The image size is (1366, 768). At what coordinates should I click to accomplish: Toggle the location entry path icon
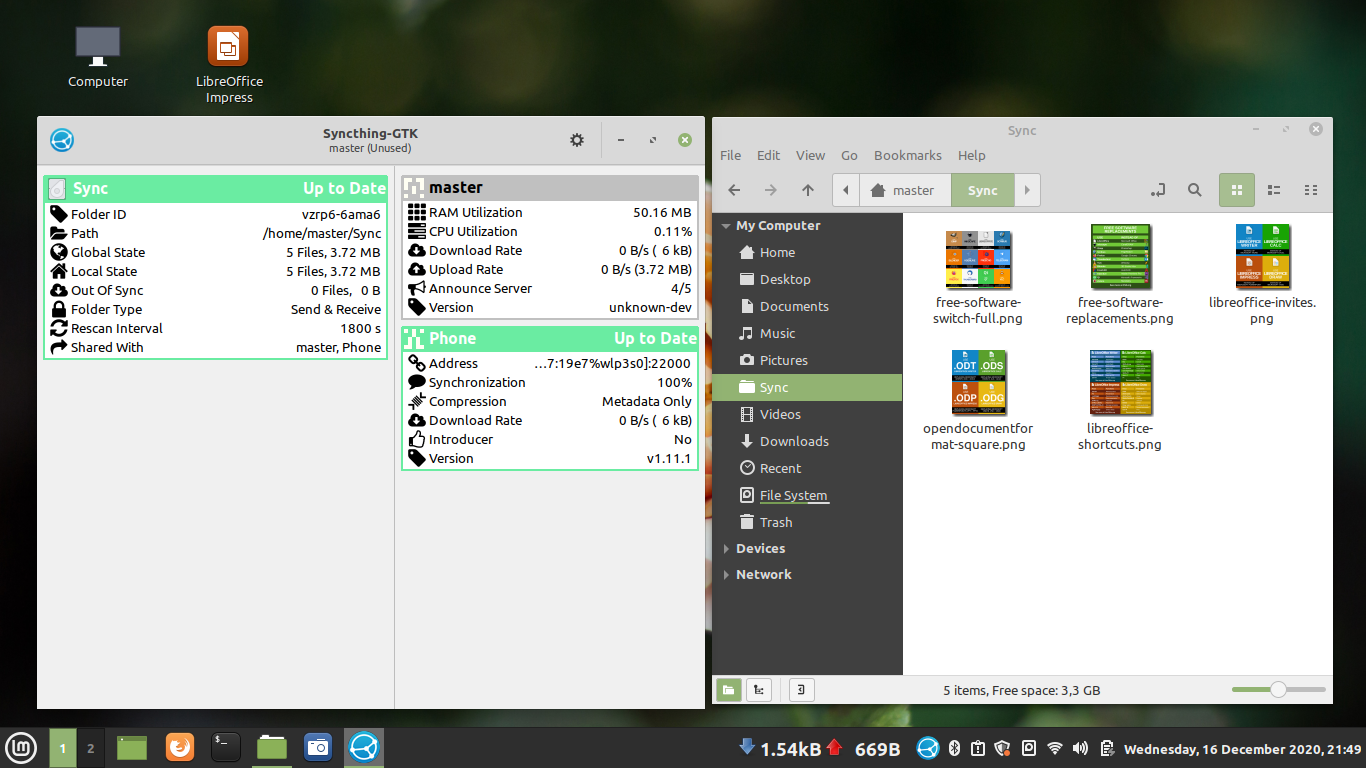[x=1158, y=190]
